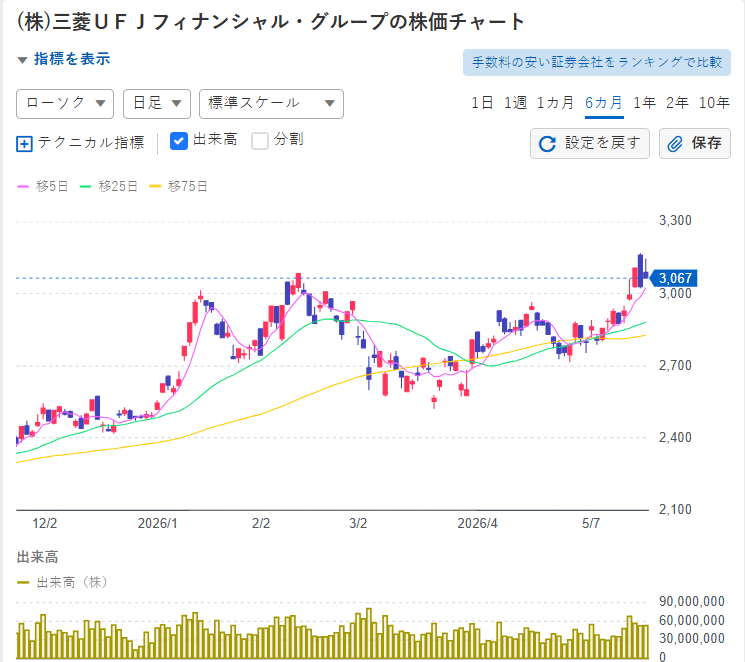Viewport: 745px width, 662px height.
Task: Click the 5/7 date label on the axis
Action: point(591,524)
